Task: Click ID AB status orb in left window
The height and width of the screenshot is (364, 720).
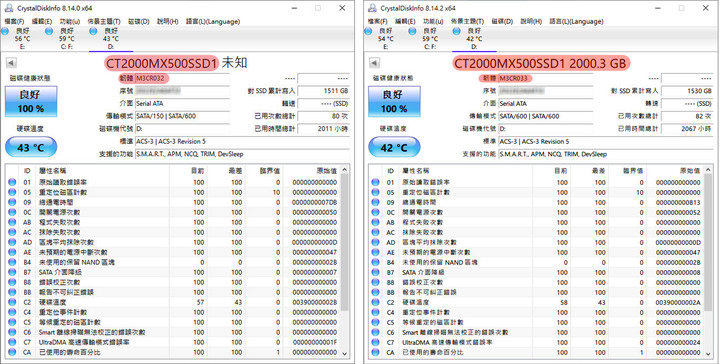Action: (12, 222)
